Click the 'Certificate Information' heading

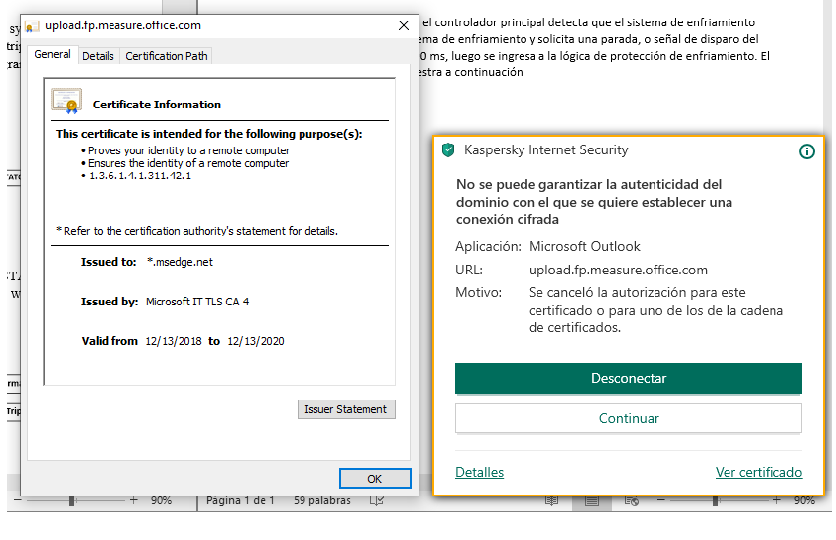[x=157, y=104]
